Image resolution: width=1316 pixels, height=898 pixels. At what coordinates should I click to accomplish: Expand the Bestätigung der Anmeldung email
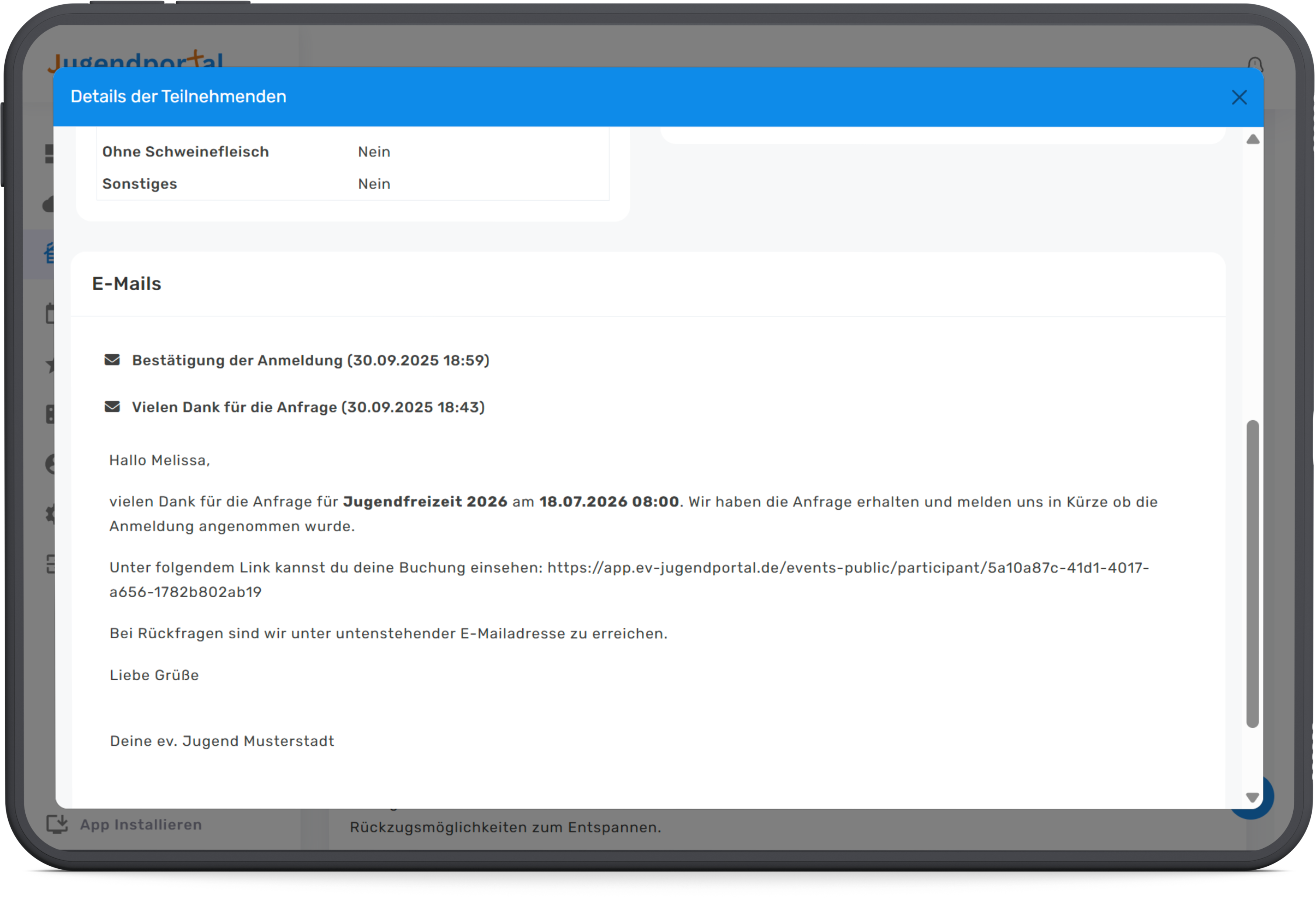[x=310, y=361]
